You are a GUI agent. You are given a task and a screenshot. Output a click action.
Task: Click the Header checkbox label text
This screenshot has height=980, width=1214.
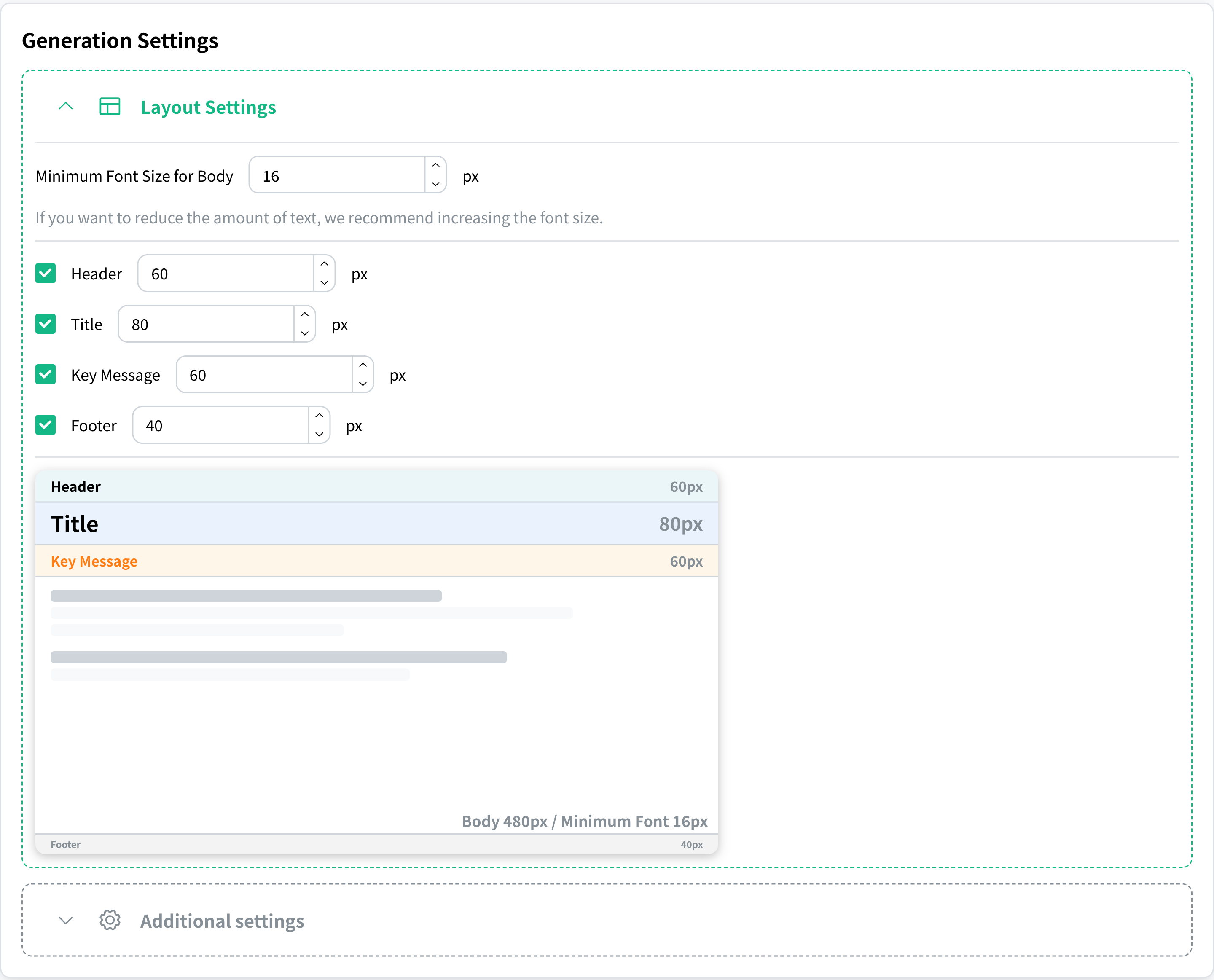[x=97, y=274]
